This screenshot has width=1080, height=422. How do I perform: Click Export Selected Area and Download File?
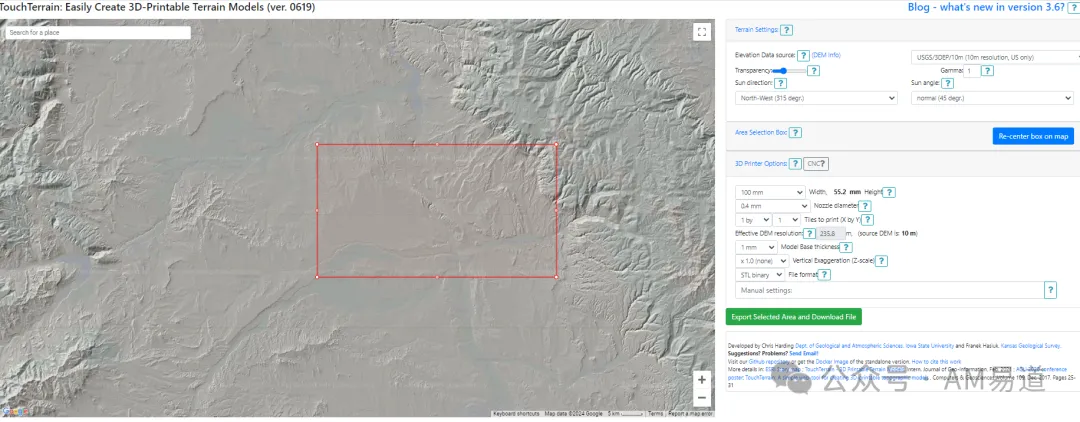pos(793,317)
